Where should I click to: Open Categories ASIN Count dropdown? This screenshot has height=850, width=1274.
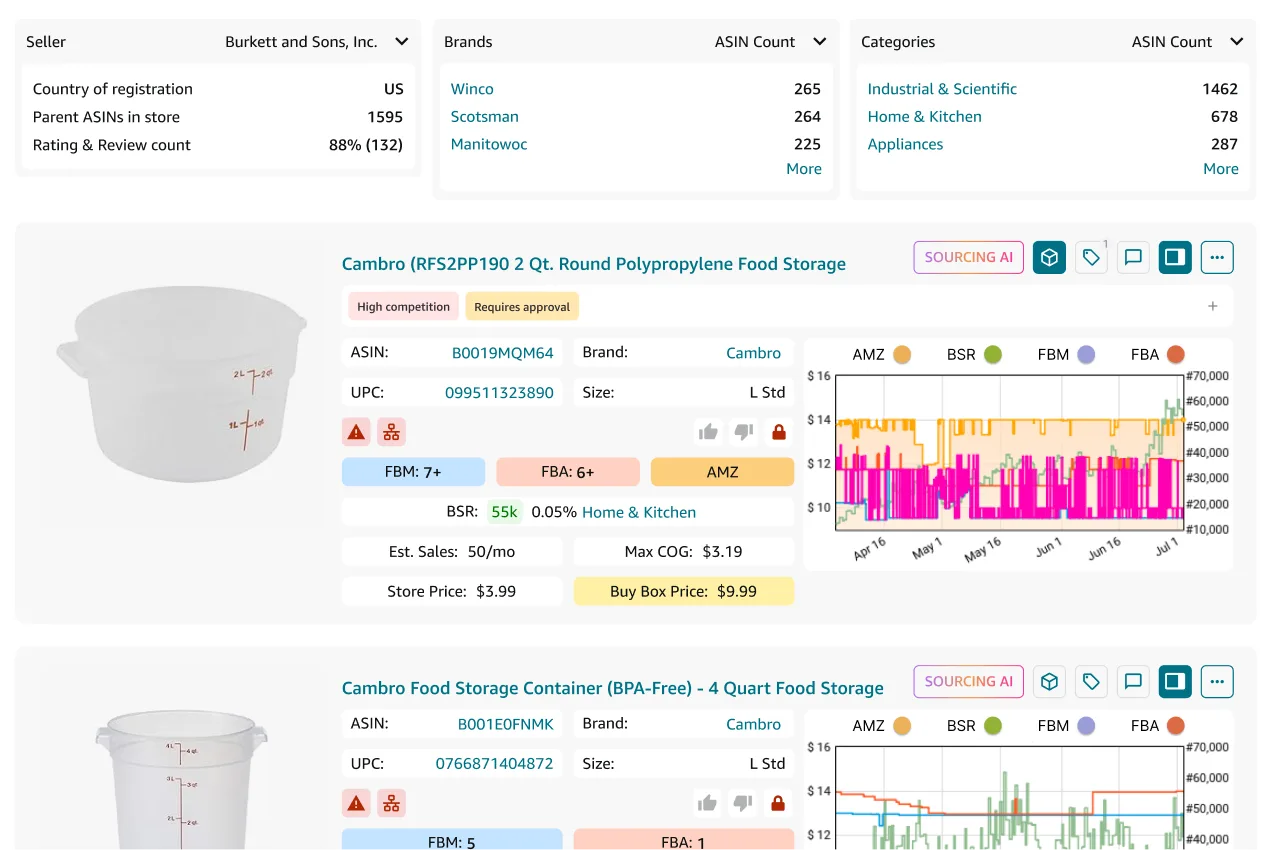pyautogui.click(x=1187, y=42)
